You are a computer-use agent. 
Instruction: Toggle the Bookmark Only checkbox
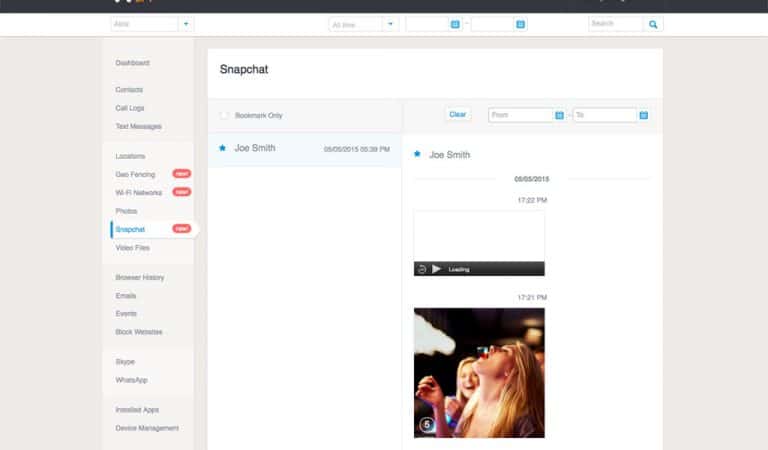(224, 116)
